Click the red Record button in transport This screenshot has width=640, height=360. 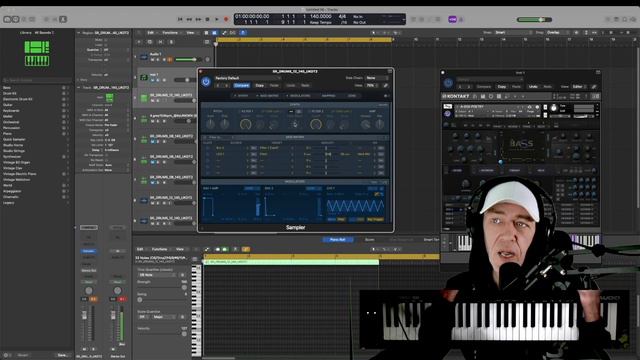pos(226,19)
